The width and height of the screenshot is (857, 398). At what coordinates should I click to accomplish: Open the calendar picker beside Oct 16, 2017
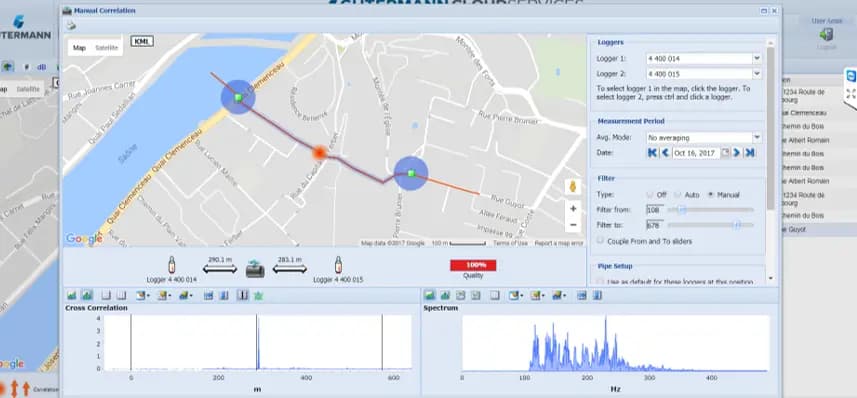725,153
